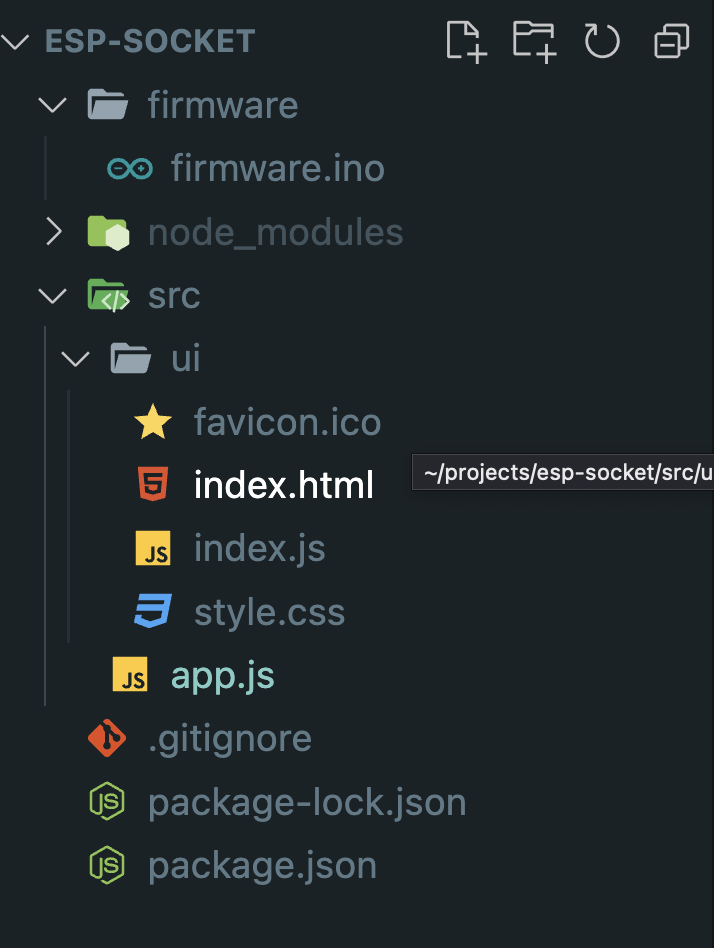Click the star icon beside favicon.ico
Viewport: 714px width, 948px height.
point(153,422)
